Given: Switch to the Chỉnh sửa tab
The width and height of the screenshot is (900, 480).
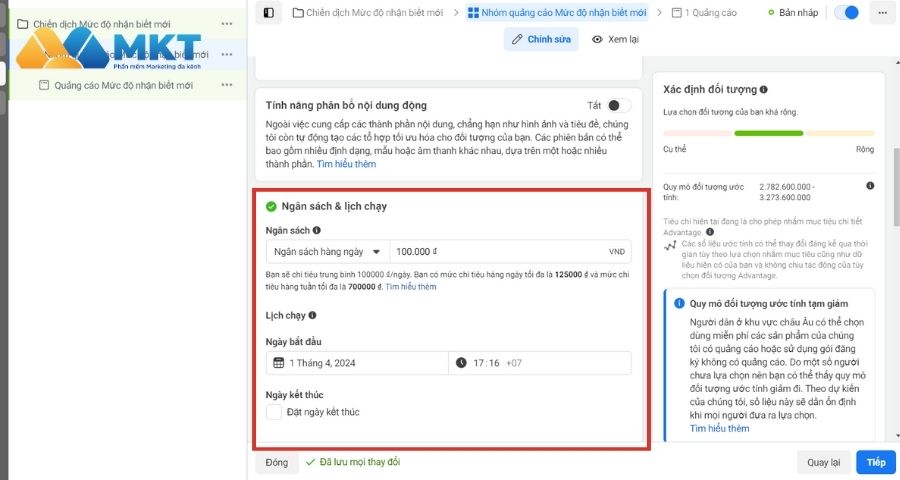Looking at the screenshot, I should tap(541, 39).
